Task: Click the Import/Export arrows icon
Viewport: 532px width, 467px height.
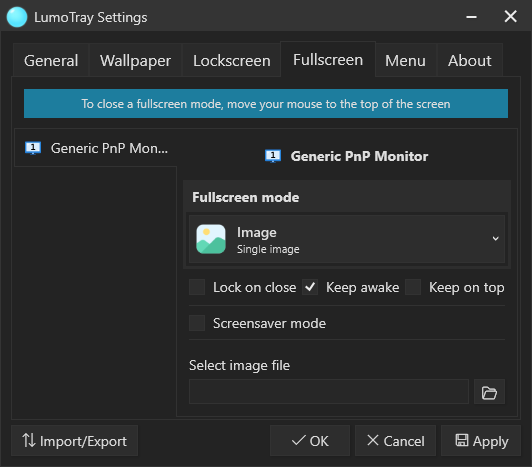Action: tap(28, 440)
